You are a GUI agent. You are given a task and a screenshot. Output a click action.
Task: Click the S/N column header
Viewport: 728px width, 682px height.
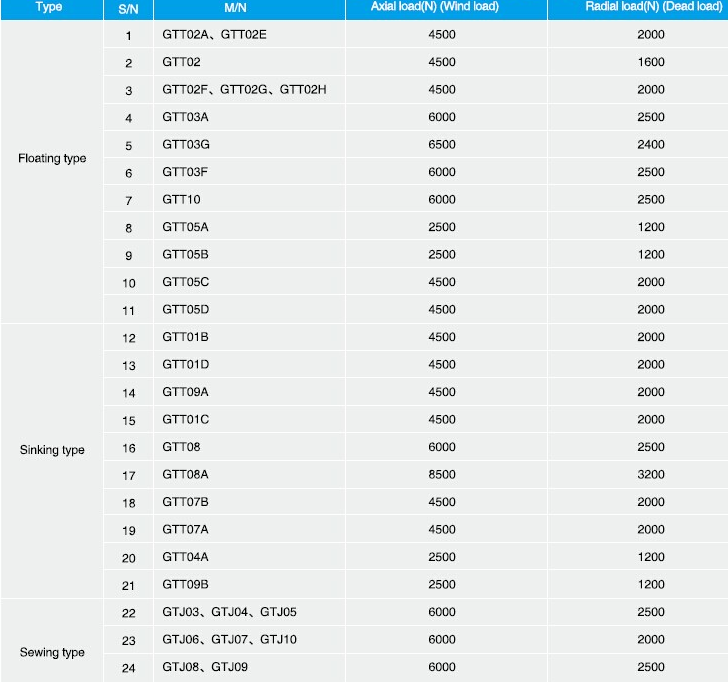click(128, 7)
